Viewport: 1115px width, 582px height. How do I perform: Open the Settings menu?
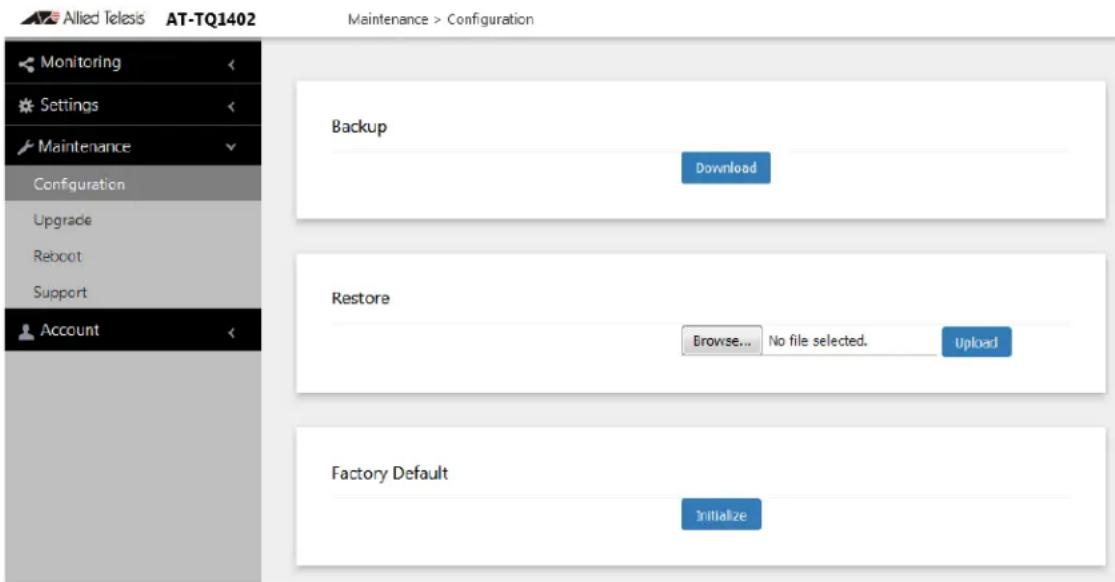tap(133, 105)
